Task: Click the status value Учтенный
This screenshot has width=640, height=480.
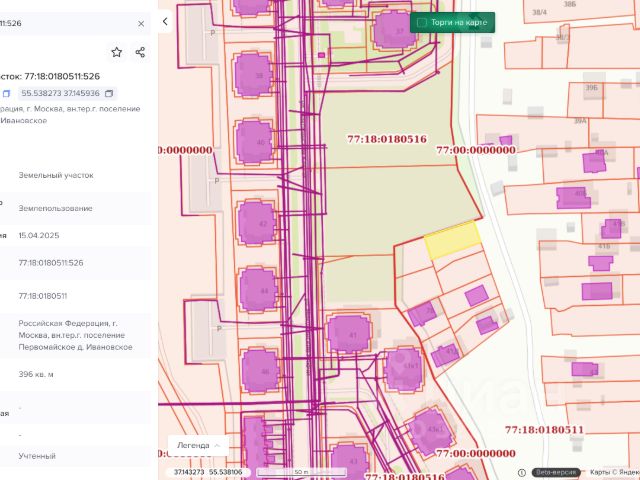Action: coord(37,456)
